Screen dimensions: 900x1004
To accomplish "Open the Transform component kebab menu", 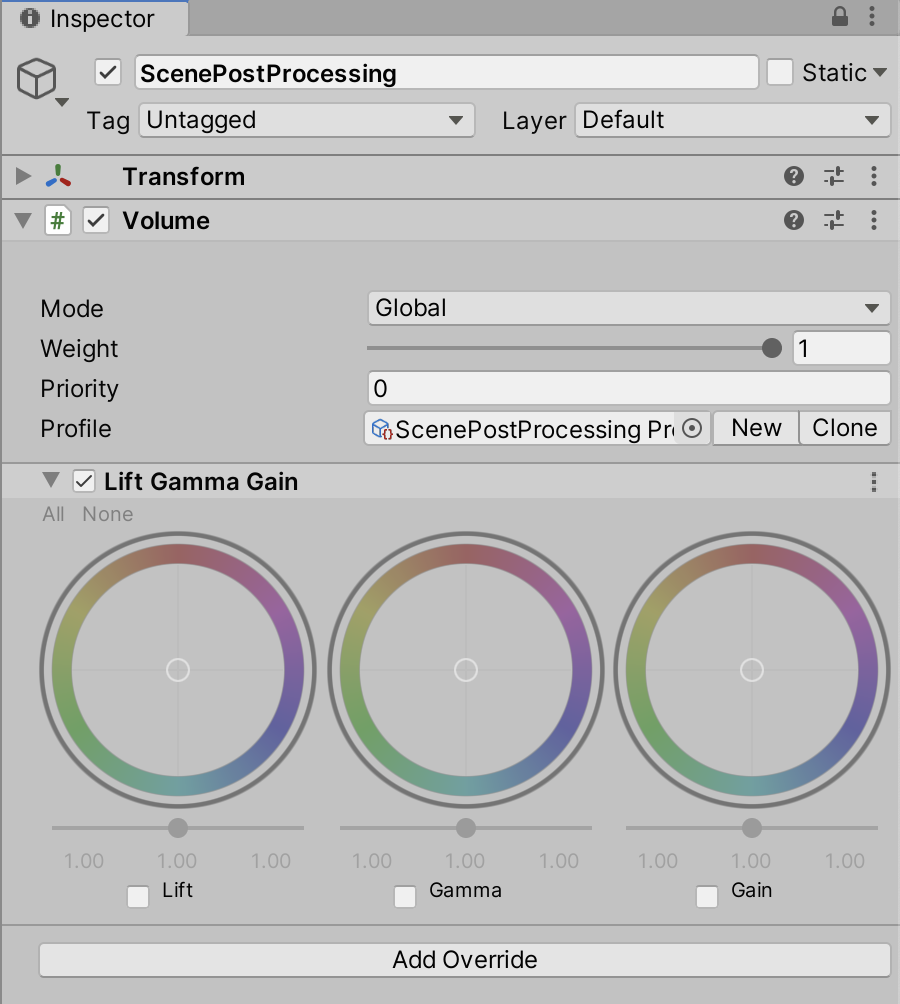I will 874,177.
